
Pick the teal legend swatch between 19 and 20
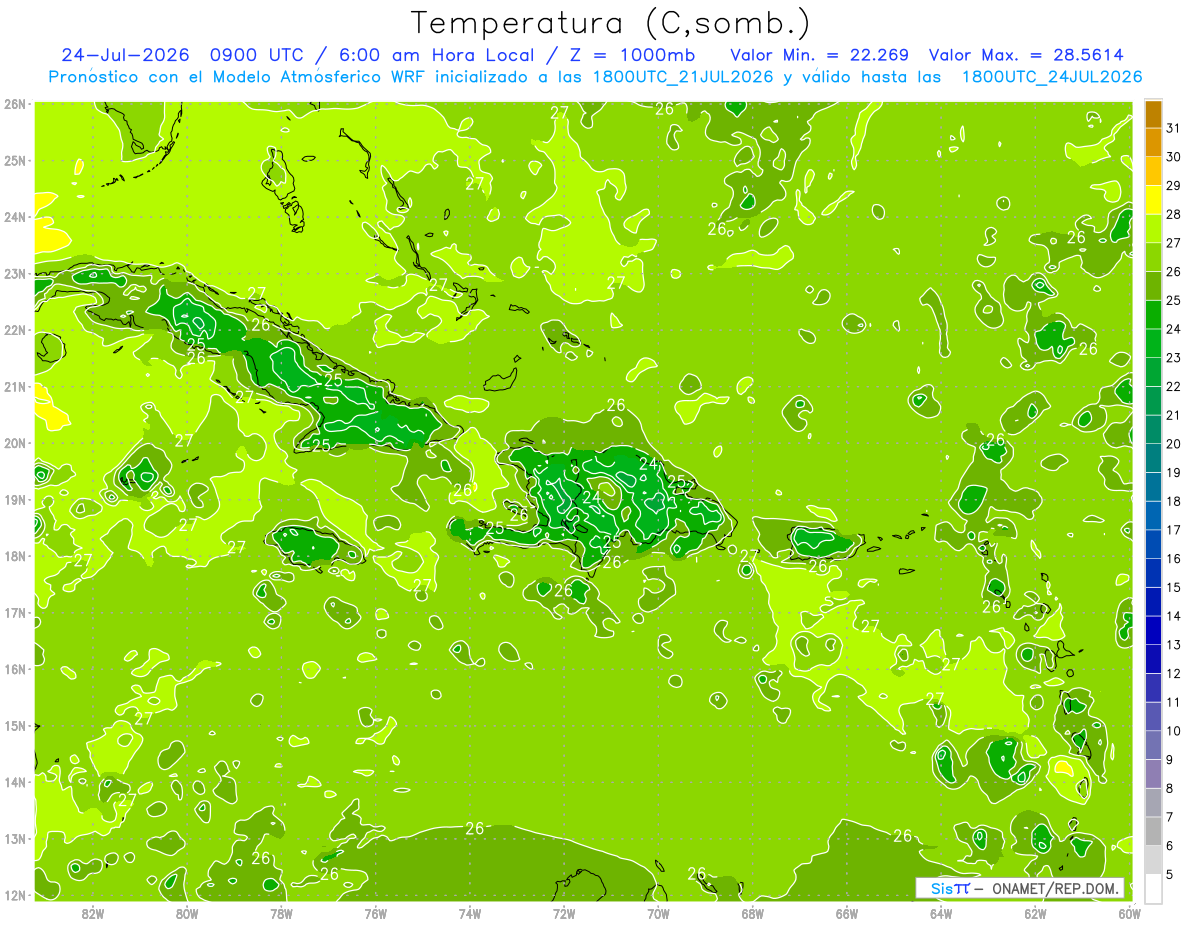coord(1153,458)
